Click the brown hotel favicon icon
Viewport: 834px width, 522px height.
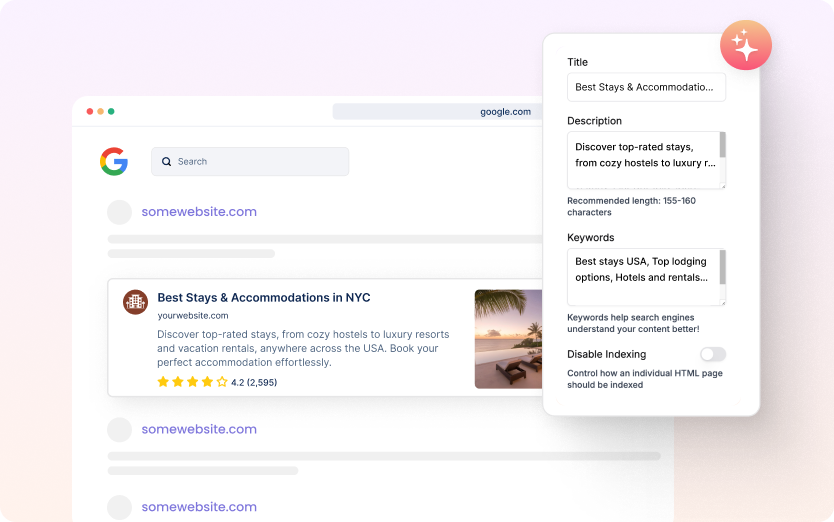(x=135, y=302)
